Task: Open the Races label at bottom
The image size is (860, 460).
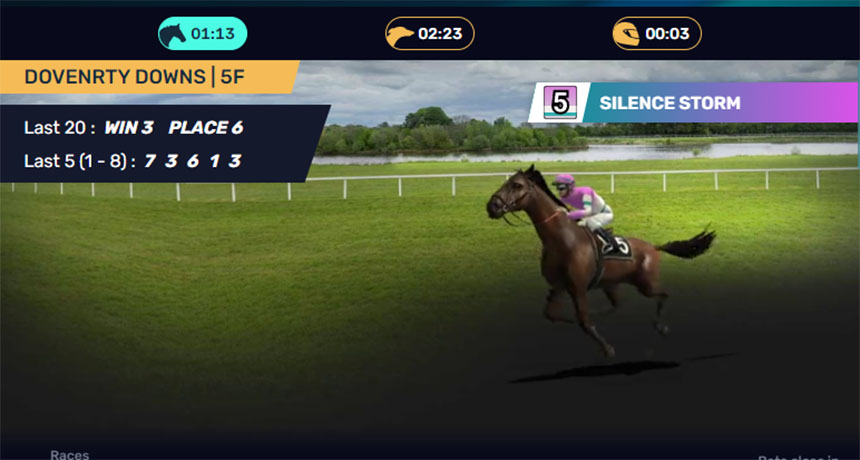Action: [x=70, y=455]
